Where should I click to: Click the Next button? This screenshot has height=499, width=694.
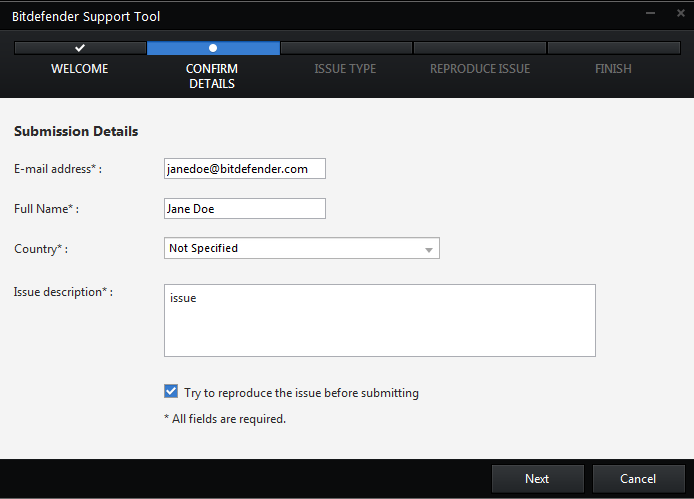537,479
